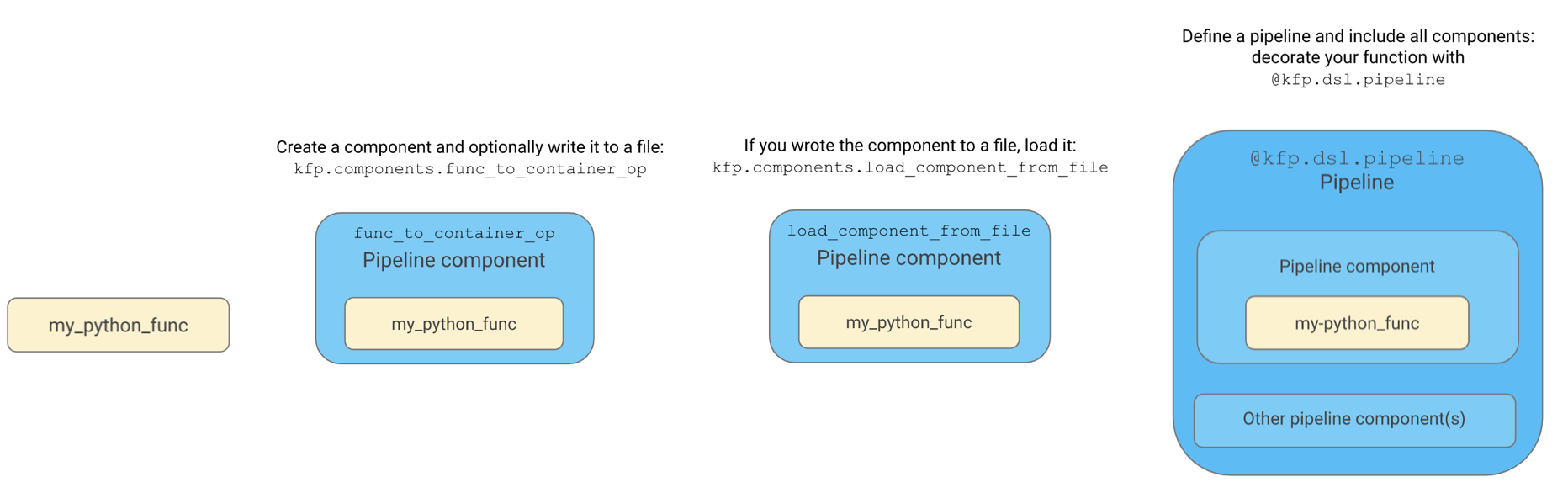
Task: Click the kfp.components.load_component_from_file code text
Action: [910, 167]
